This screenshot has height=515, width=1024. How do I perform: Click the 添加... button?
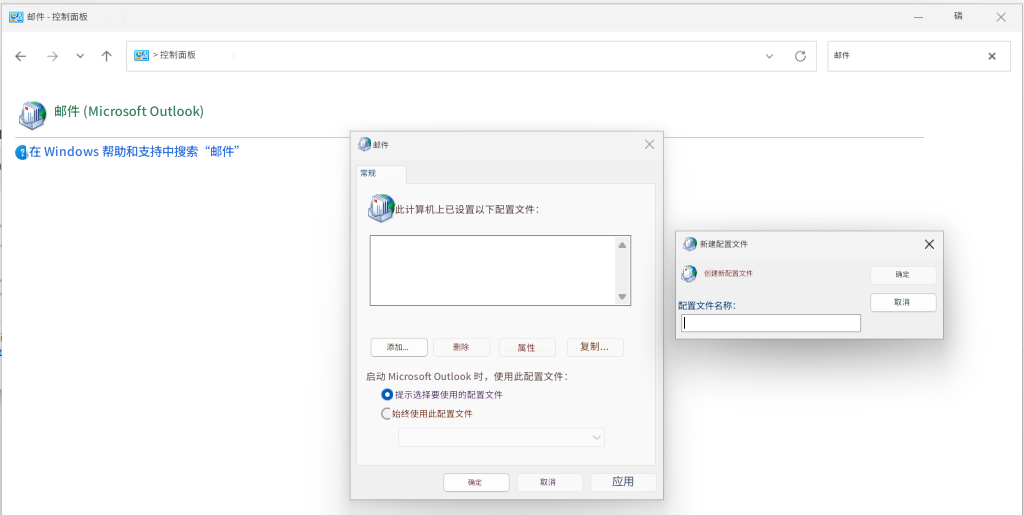pos(398,347)
